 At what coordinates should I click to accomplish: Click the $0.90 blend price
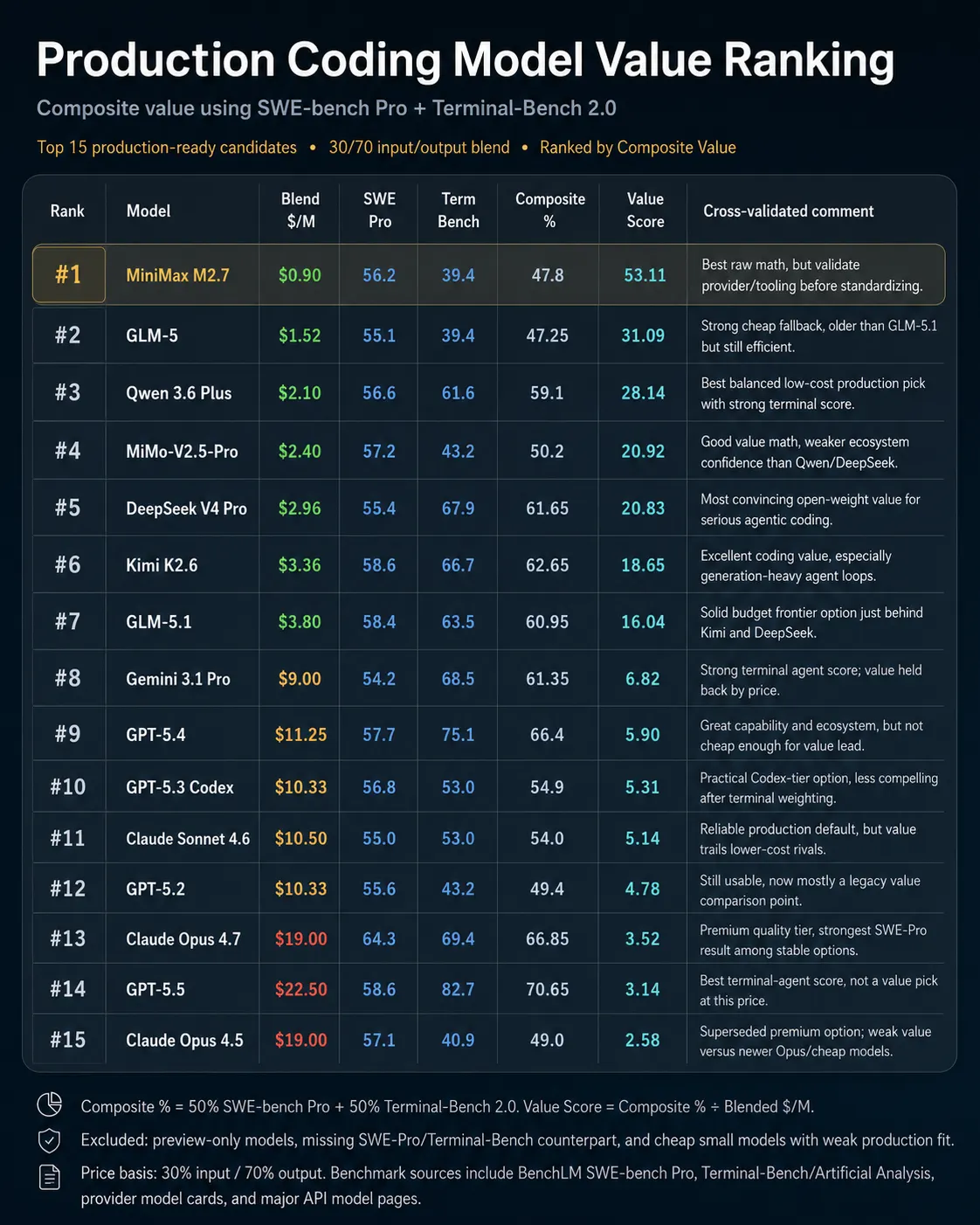[x=300, y=275]
